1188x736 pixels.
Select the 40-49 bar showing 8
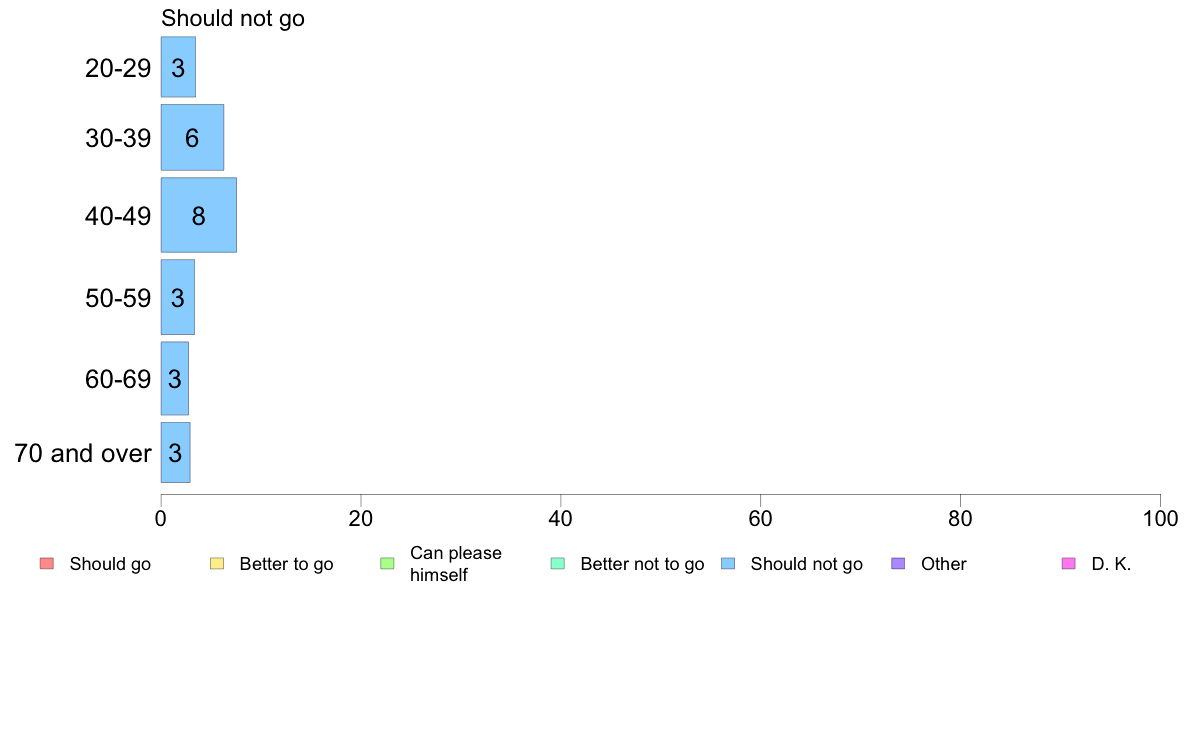199,215
